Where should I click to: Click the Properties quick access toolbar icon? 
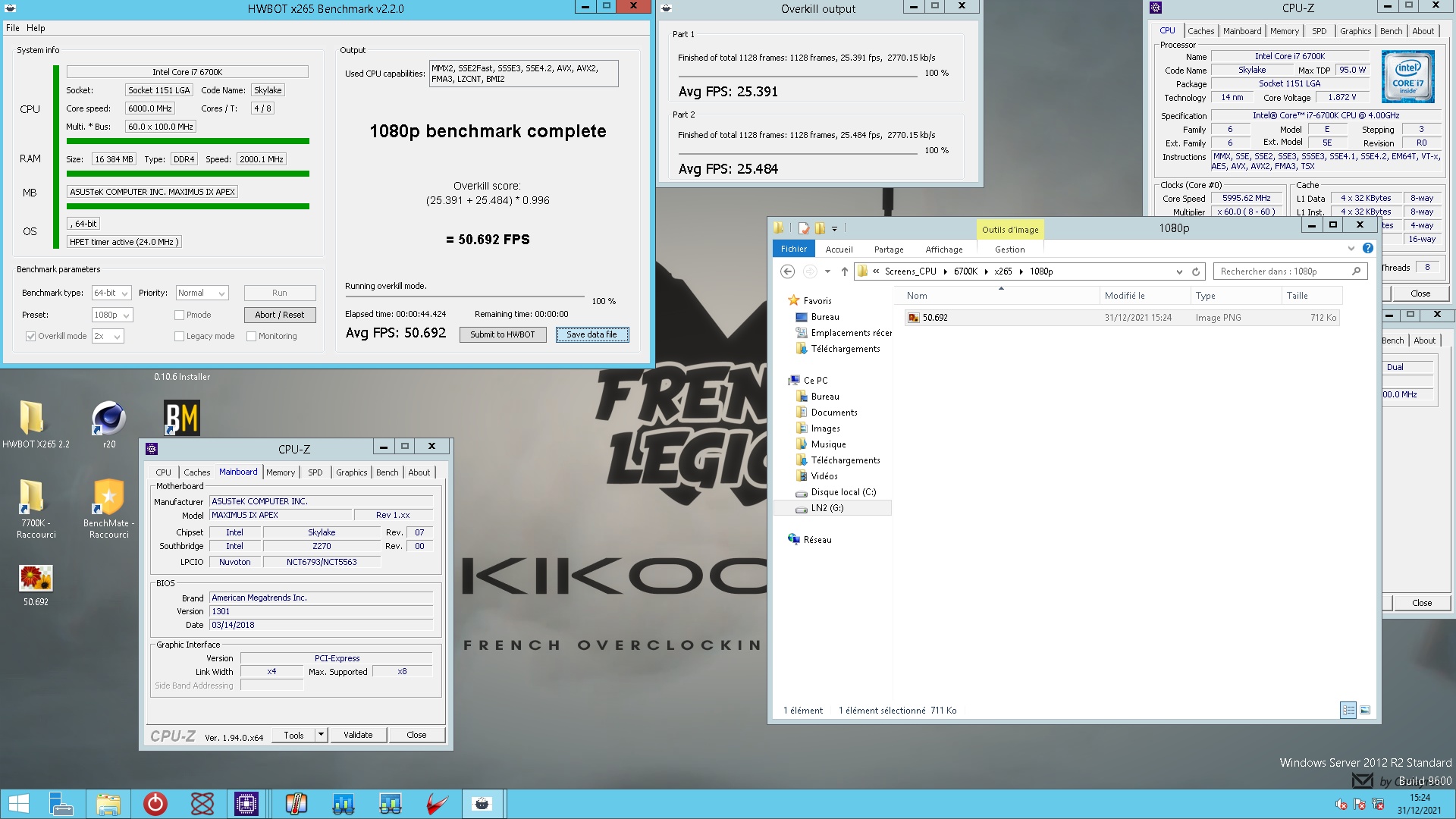[x=804, y=228]
